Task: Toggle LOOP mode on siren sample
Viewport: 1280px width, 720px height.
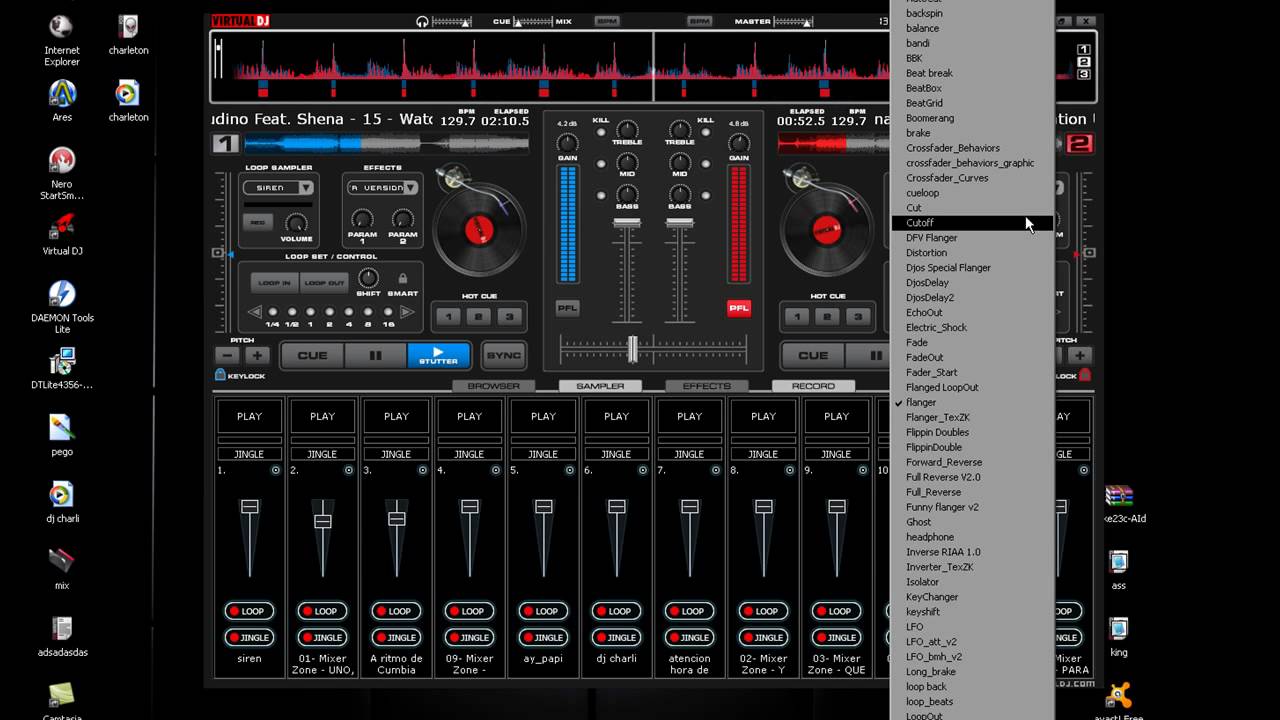Action: pos(249,611)
